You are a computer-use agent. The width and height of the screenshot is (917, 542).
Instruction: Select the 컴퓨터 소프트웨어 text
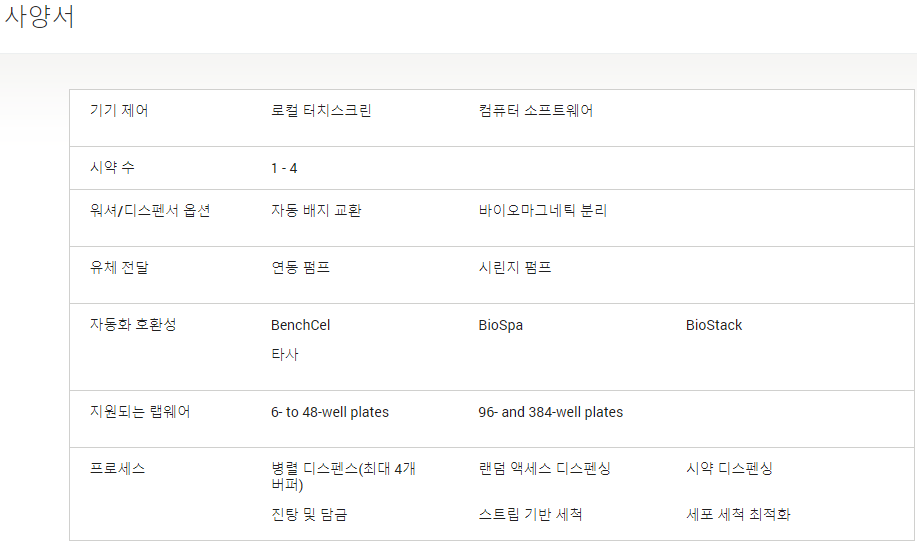536,111
